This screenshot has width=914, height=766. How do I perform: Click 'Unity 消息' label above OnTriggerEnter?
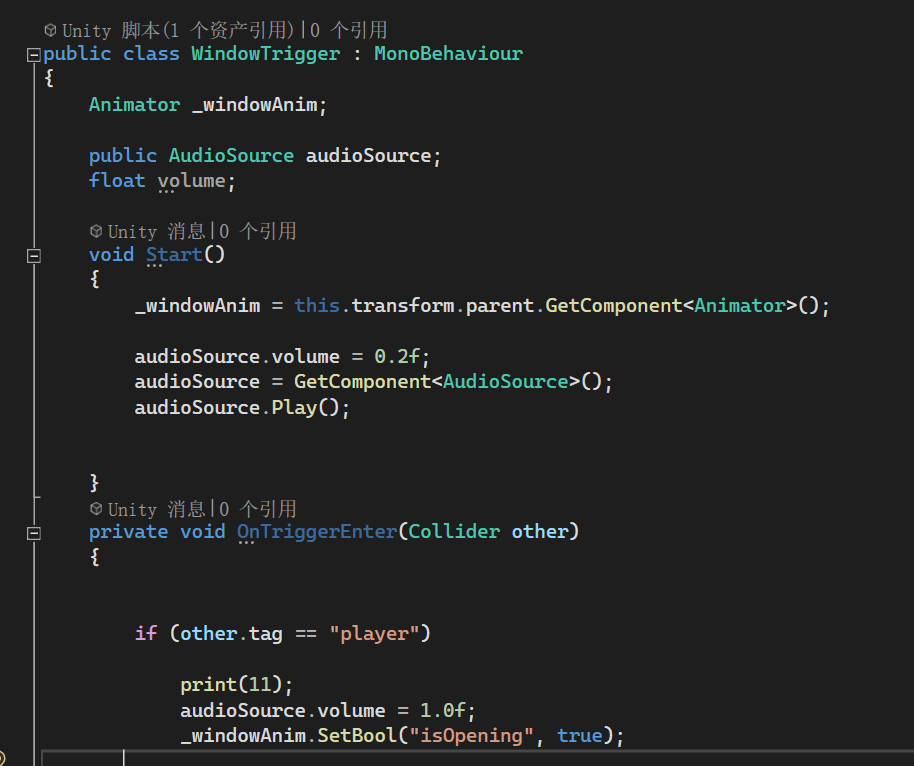point(156,509)
